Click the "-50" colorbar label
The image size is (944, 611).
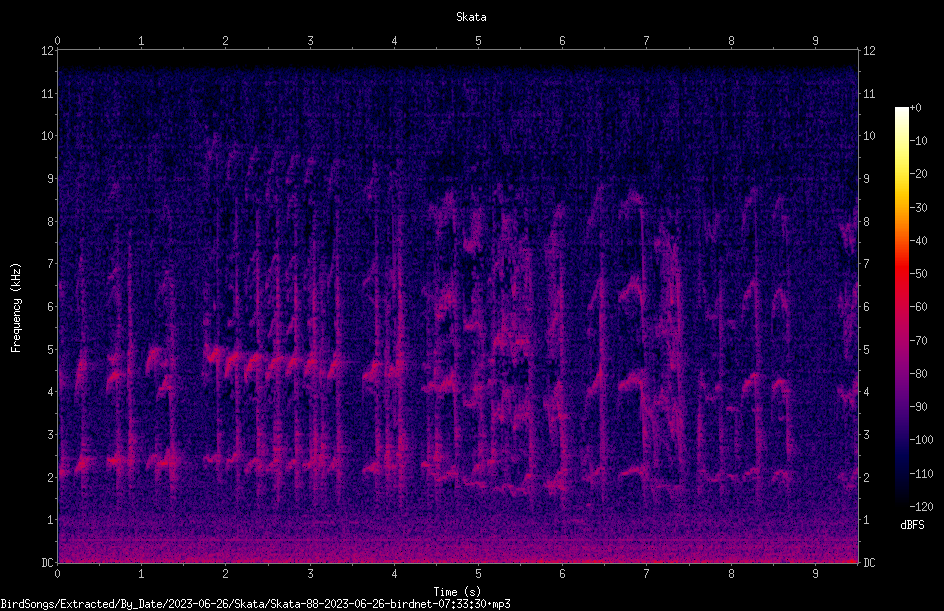[919, 274]
